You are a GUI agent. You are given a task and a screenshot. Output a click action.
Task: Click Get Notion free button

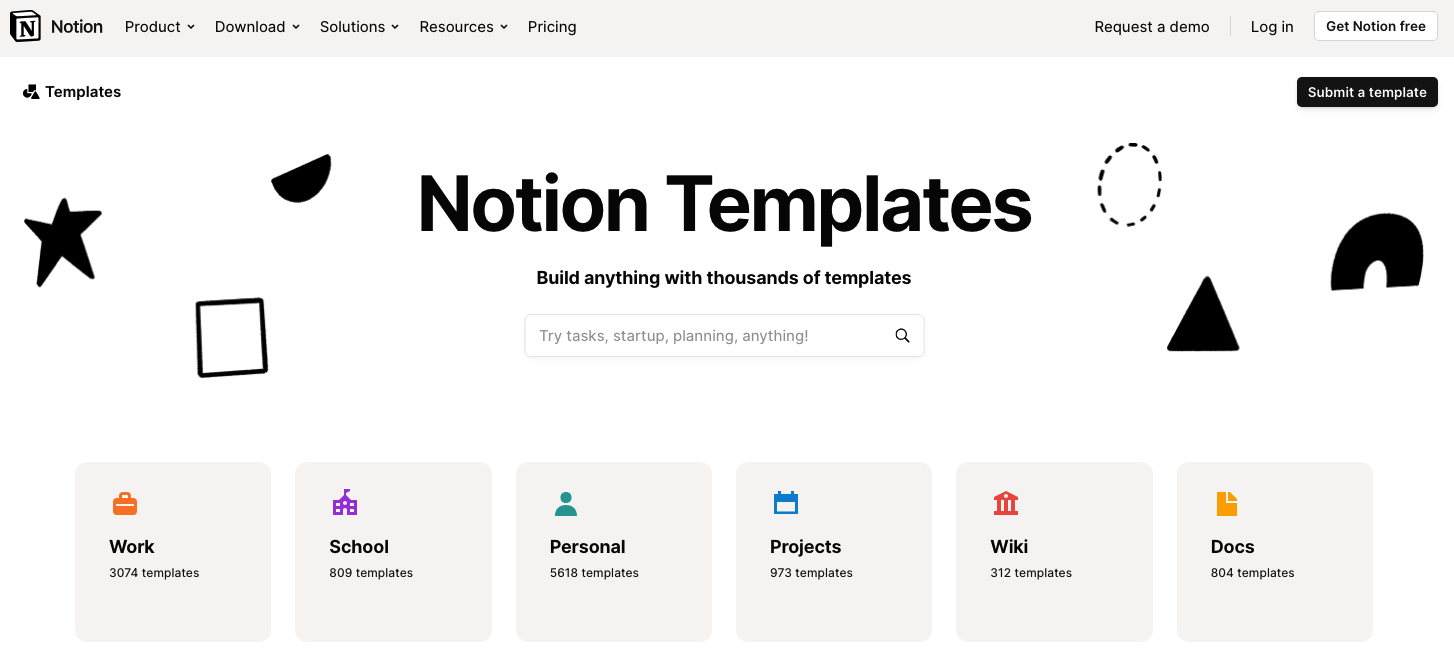click(x=1376, y=27)
